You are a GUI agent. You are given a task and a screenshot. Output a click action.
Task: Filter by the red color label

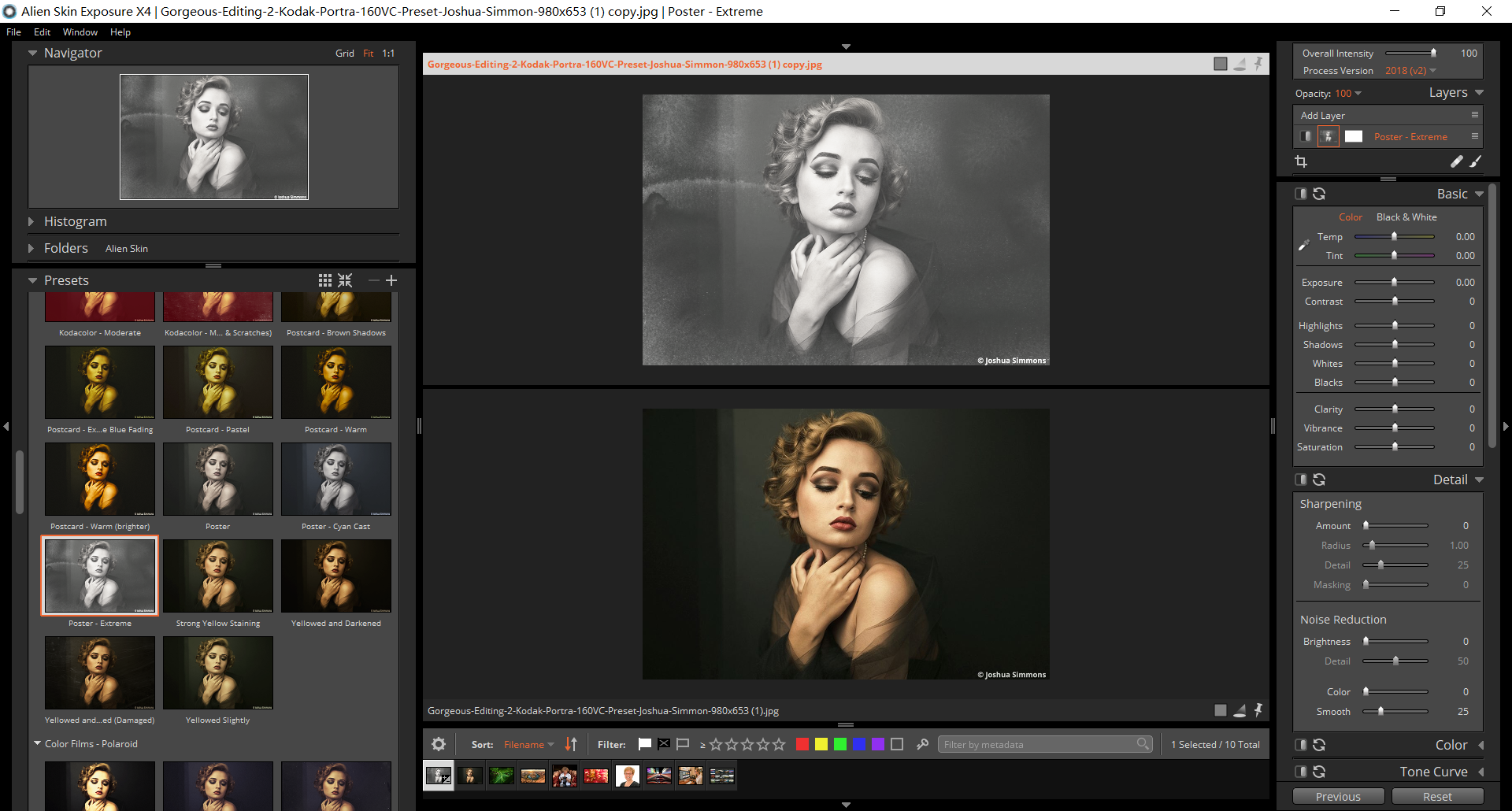point(802,744)
